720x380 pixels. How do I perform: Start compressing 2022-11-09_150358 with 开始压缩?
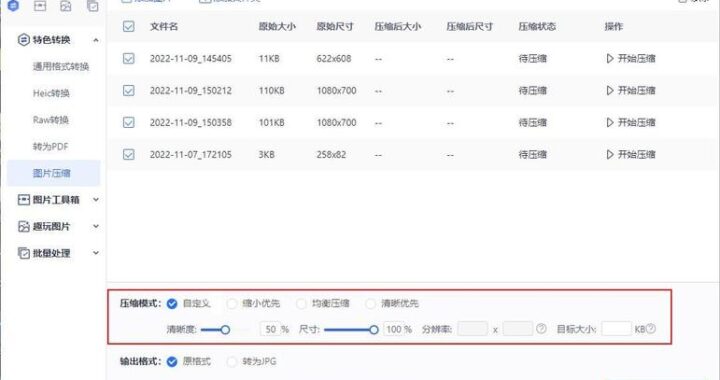631,123
